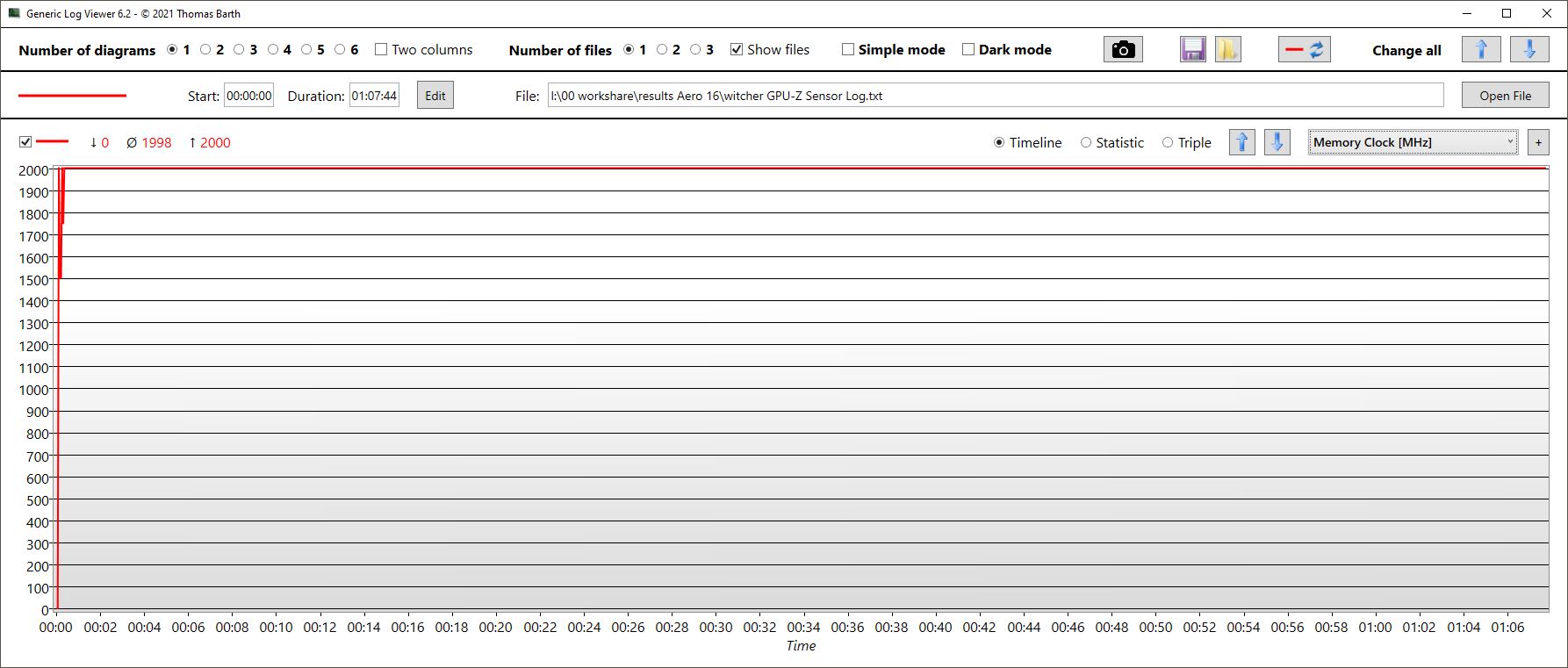
Task: Select the Timeline view option
Action: (x=999, y=142)
